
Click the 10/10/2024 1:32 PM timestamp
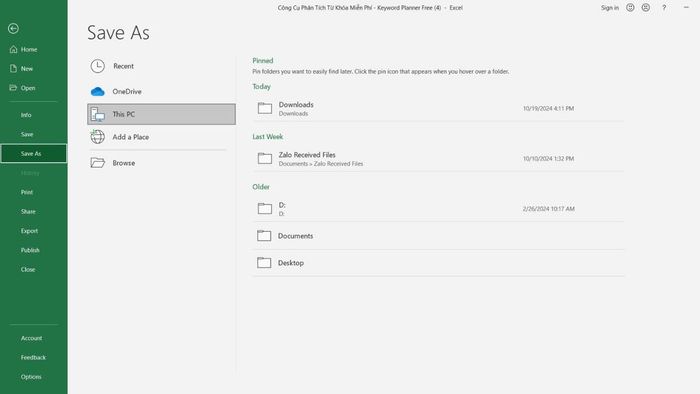point(548,158)
